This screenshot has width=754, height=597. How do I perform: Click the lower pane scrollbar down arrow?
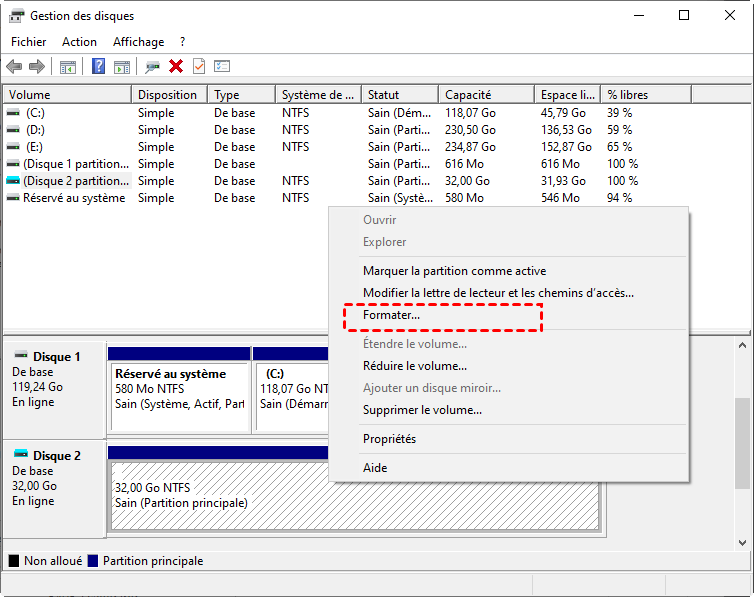[742, 543]
